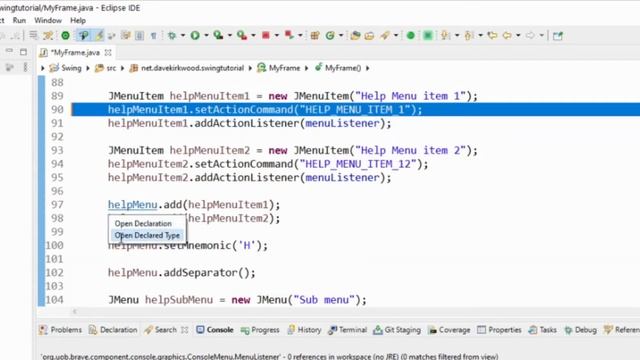Screen dimensions: 640x360
Task: Select the MyFrame.java editor tab
Action: click(x=75, y=53)
